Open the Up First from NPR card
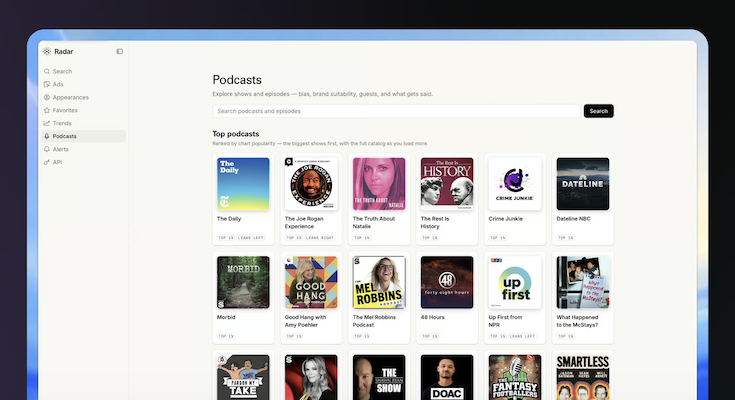Image resolution: width=735 pixels, height=400 pixels. (515, 297)
